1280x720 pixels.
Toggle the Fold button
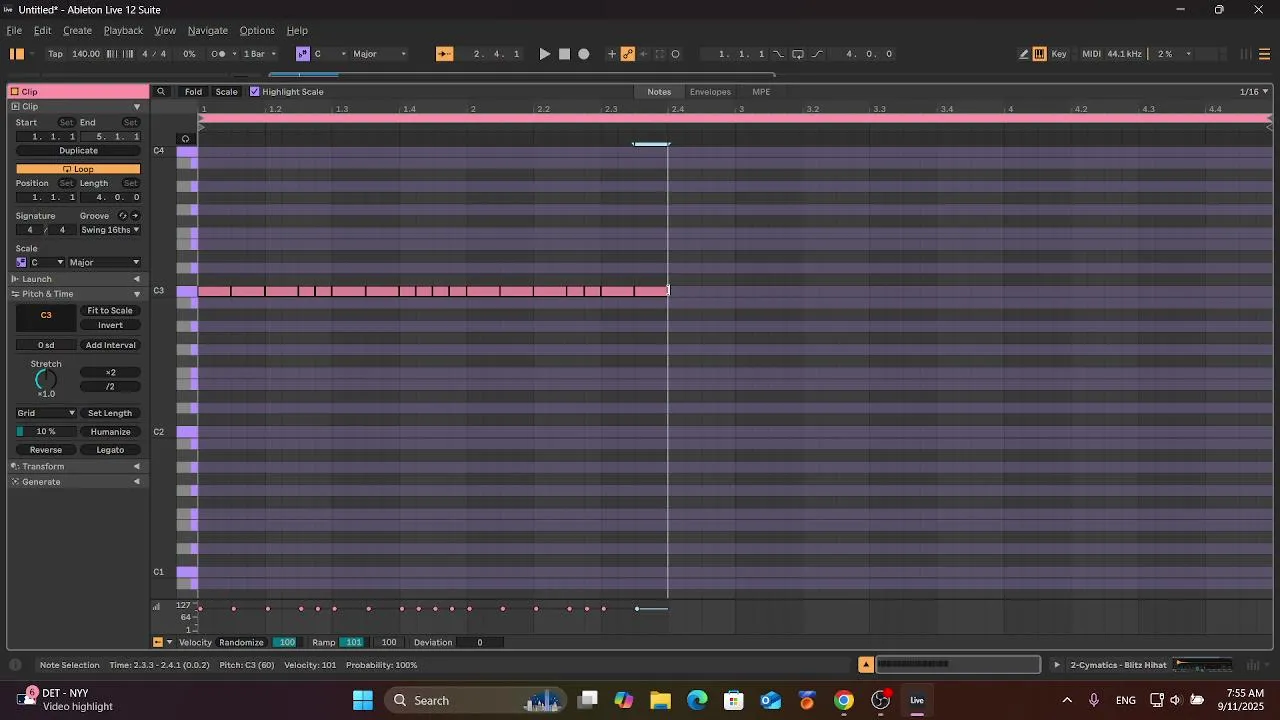coord(193,92)
